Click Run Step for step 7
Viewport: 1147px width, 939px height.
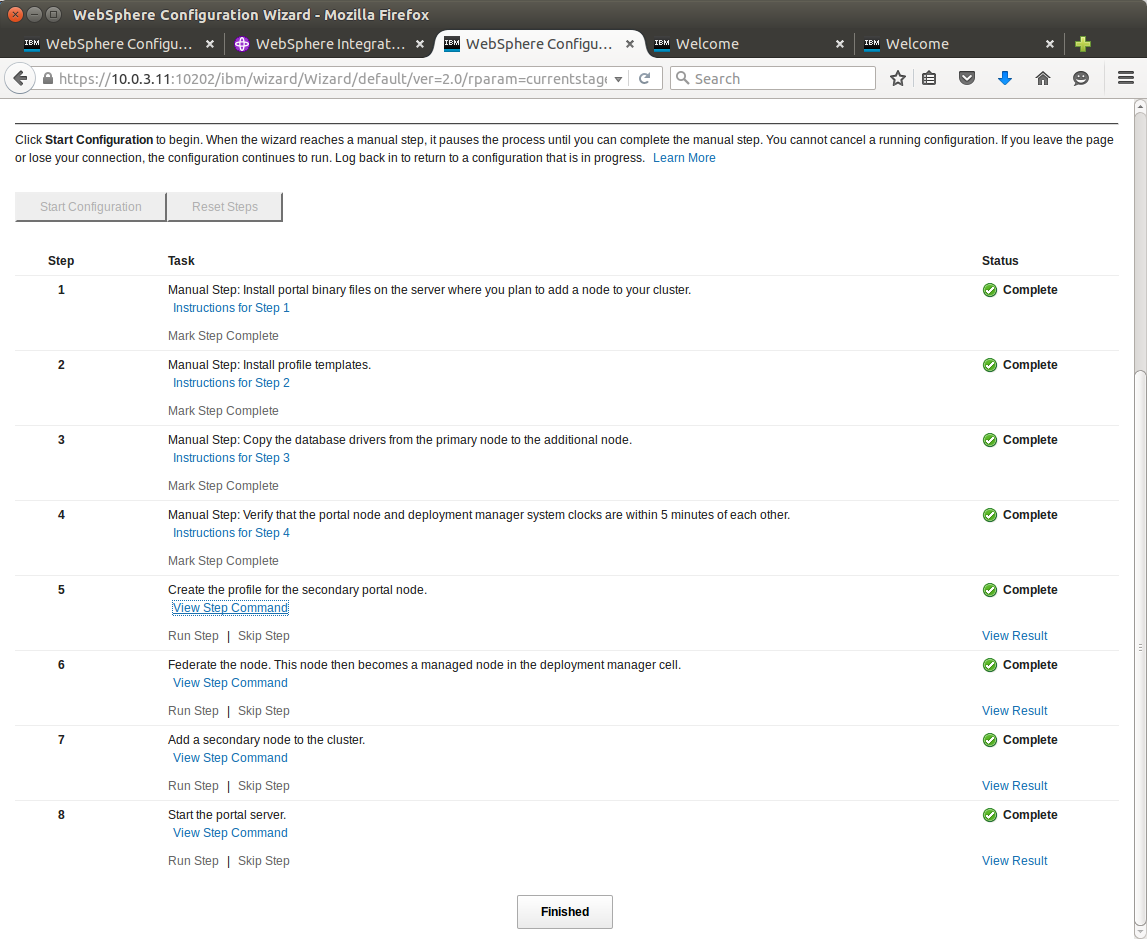pos(193,786)
